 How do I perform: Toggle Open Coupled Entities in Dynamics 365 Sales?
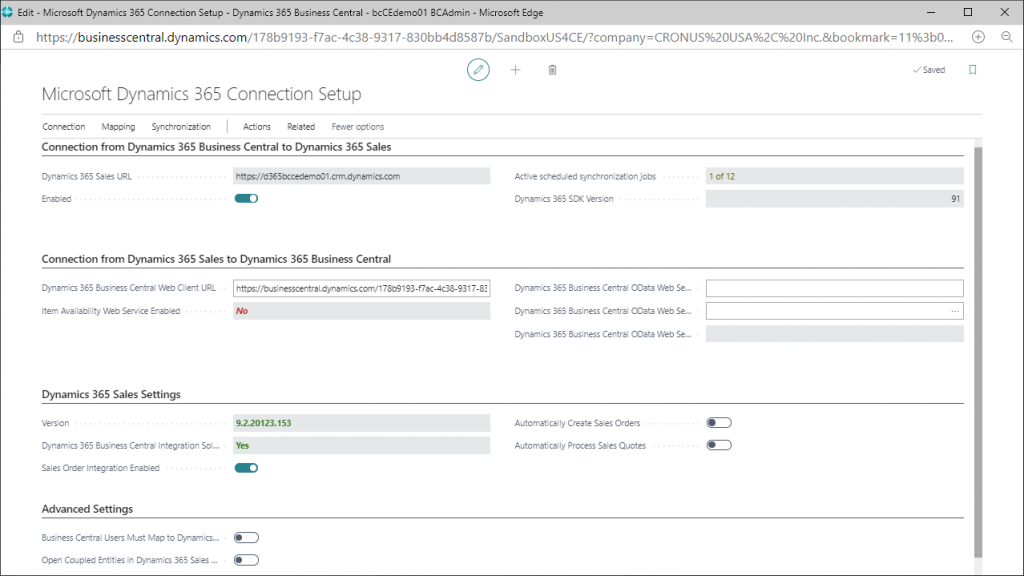click(246, 560)
